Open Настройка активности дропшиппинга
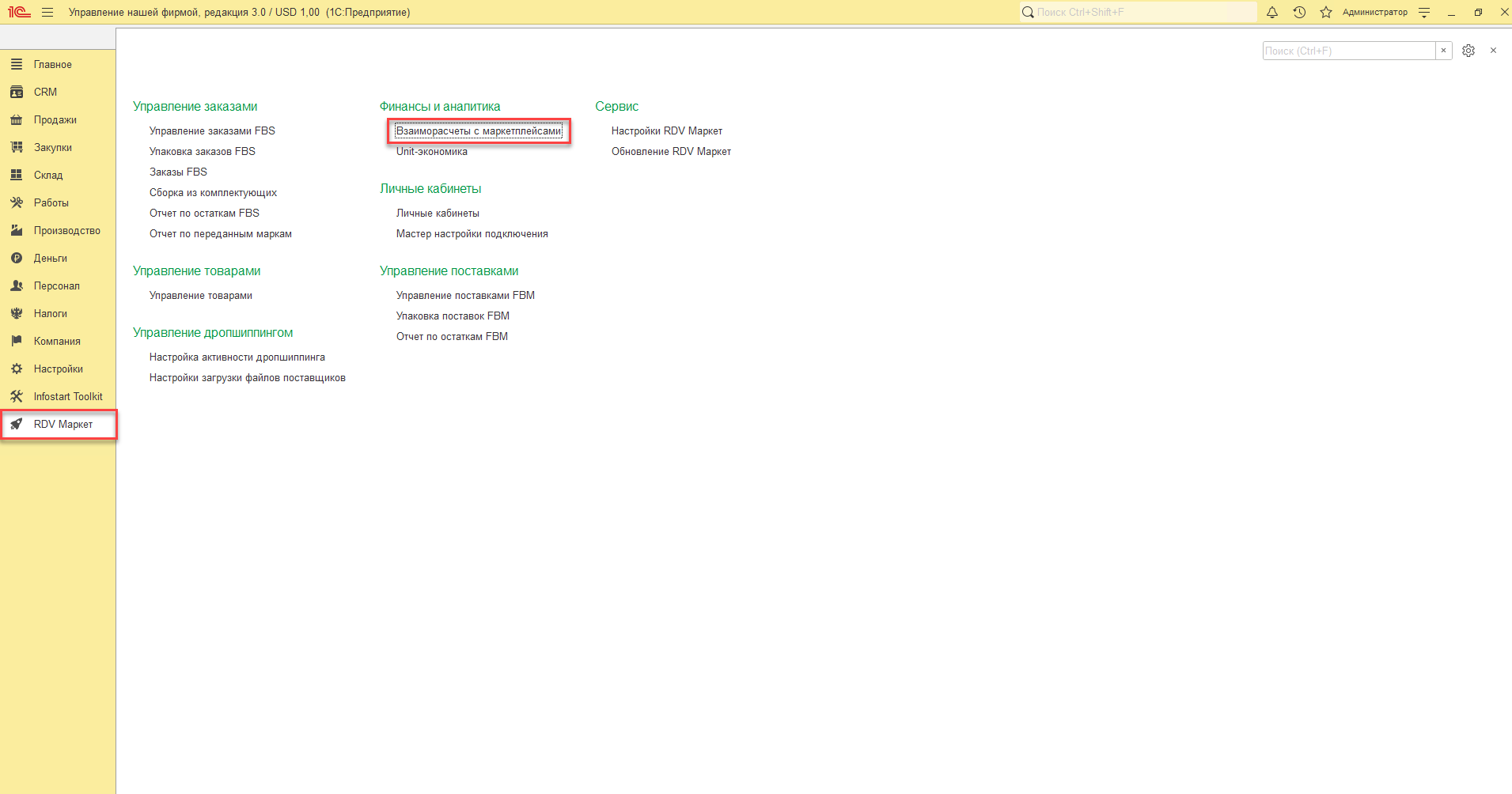This screenshot has width=1512, height=794. (x=237, y=357)
